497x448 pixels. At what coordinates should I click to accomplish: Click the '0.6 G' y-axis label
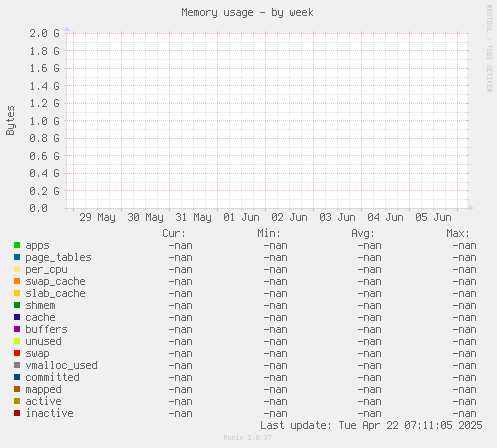[x=44, y=156]
